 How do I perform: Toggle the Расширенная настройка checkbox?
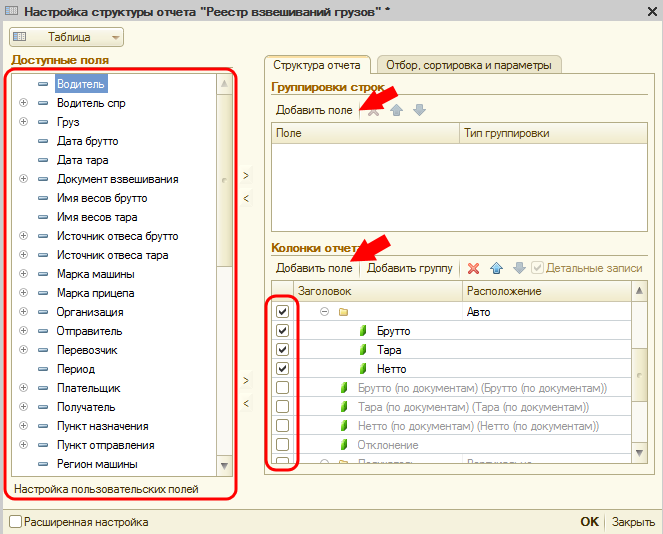coord(15,522)
